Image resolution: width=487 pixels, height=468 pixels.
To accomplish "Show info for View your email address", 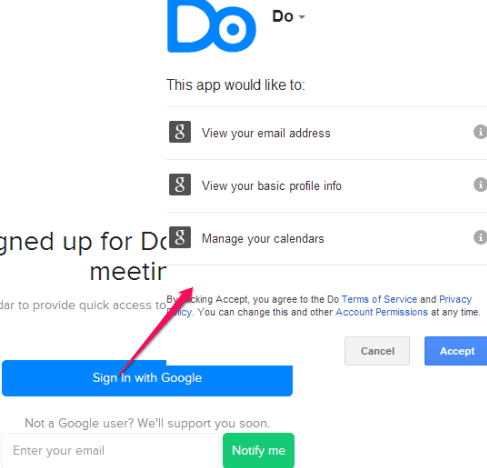I will (480, 132).
